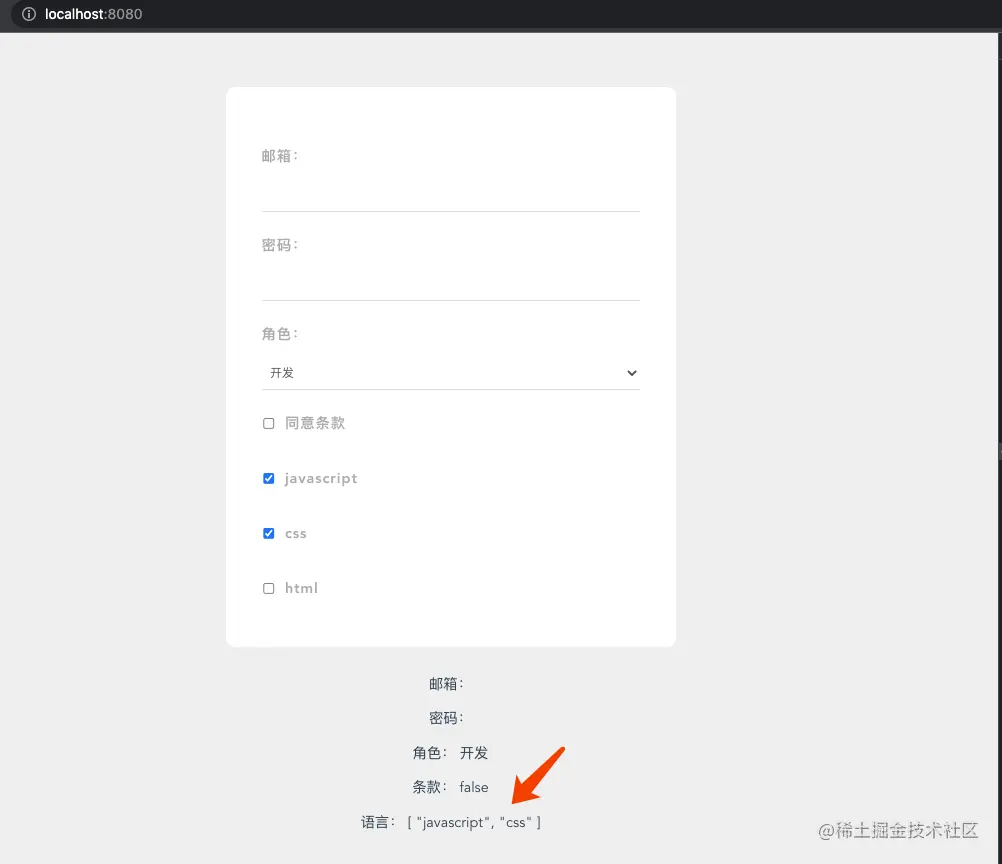The image size is (1002, 864).
Task: Click the 密码: label in the form card
Action: point(280,245)
